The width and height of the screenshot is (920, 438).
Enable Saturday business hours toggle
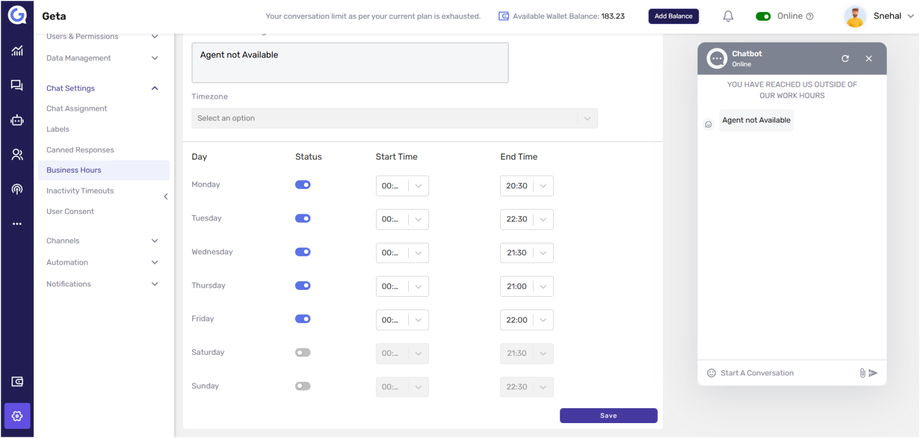point(303,352)
